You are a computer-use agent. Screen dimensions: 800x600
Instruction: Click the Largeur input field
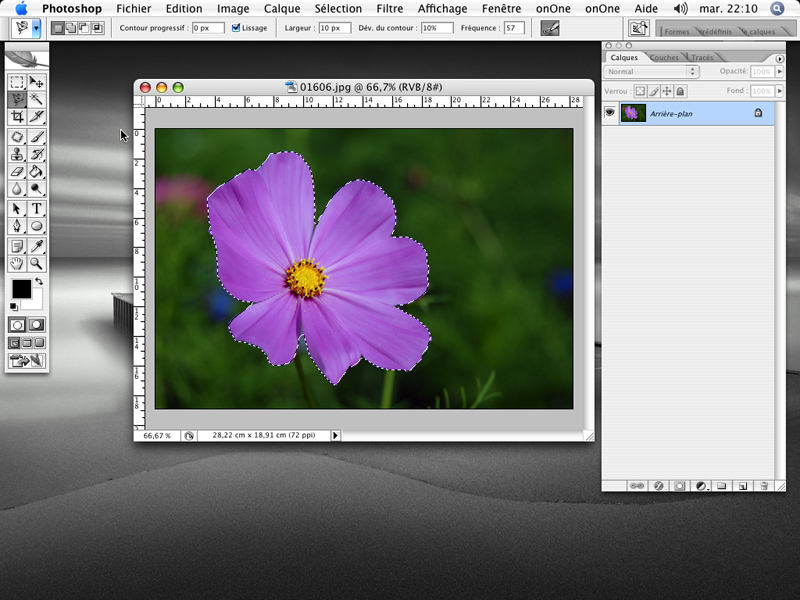335,28
